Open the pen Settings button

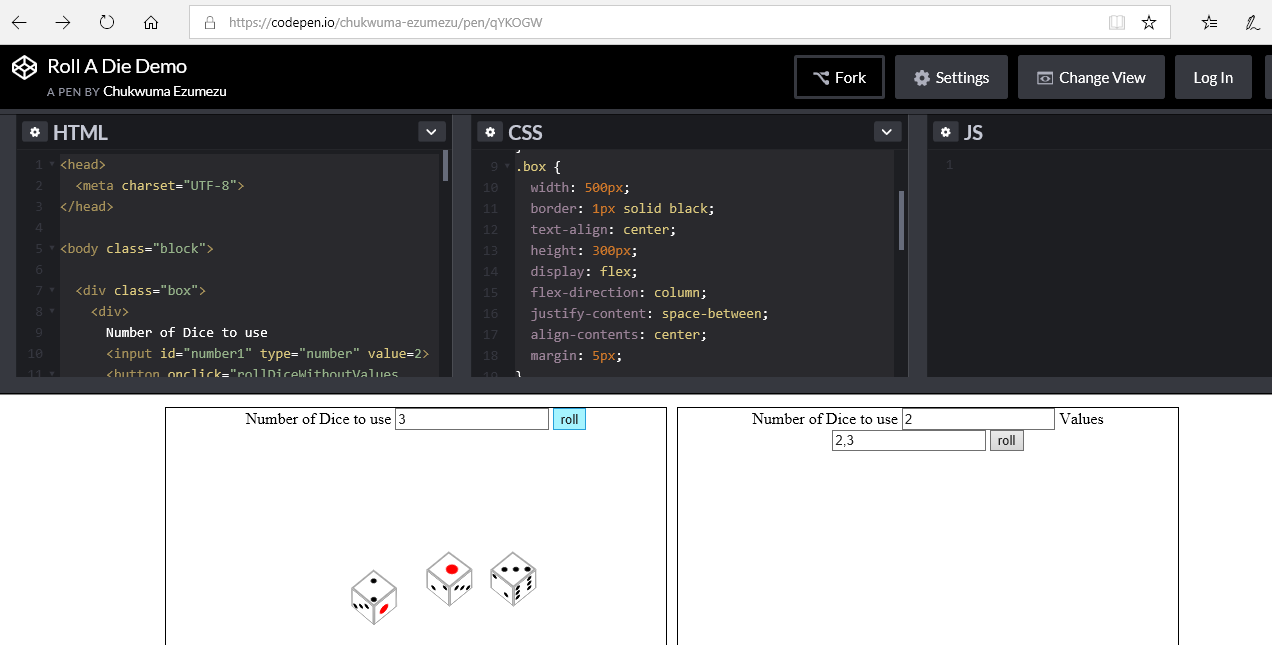(951, 78)
